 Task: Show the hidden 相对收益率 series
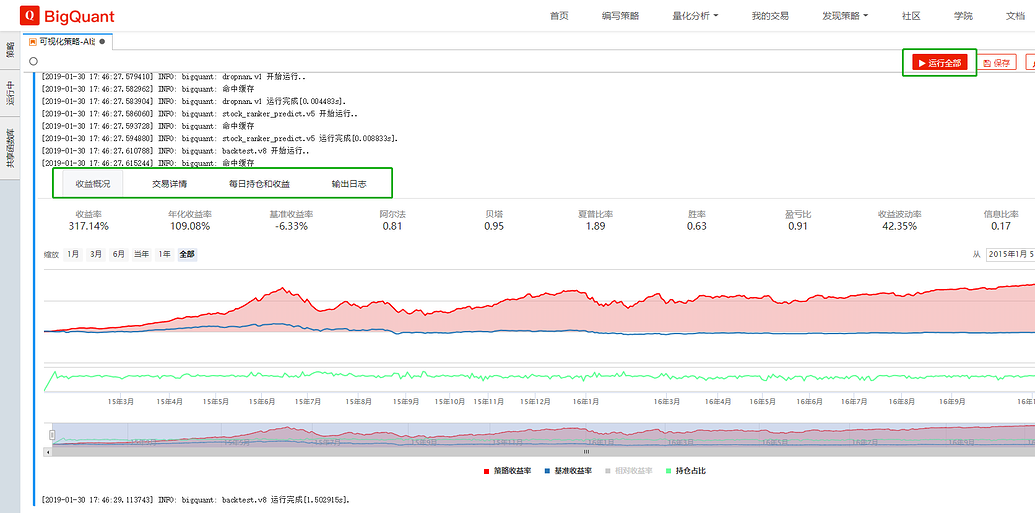[x=629, y=471]
